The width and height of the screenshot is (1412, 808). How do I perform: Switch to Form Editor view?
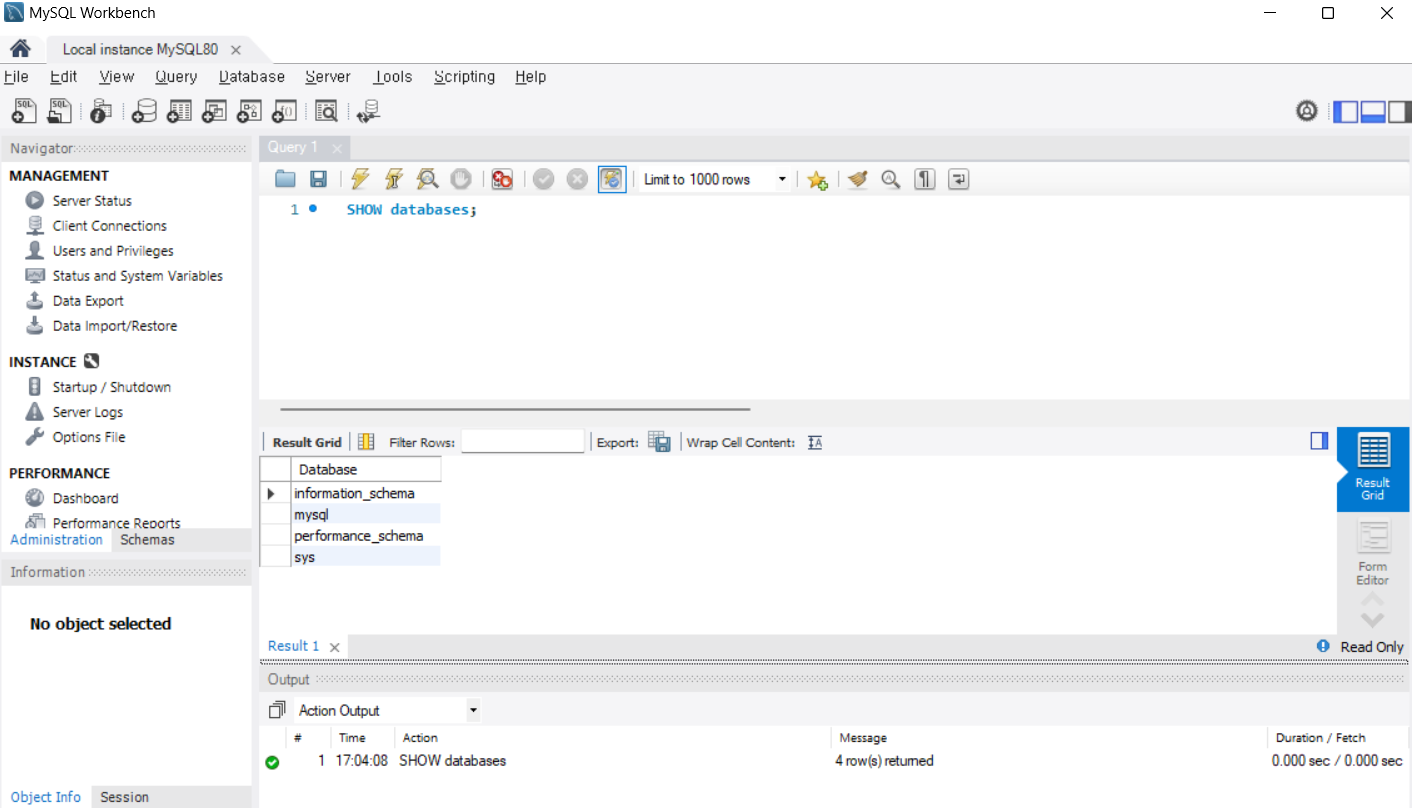1373,553
